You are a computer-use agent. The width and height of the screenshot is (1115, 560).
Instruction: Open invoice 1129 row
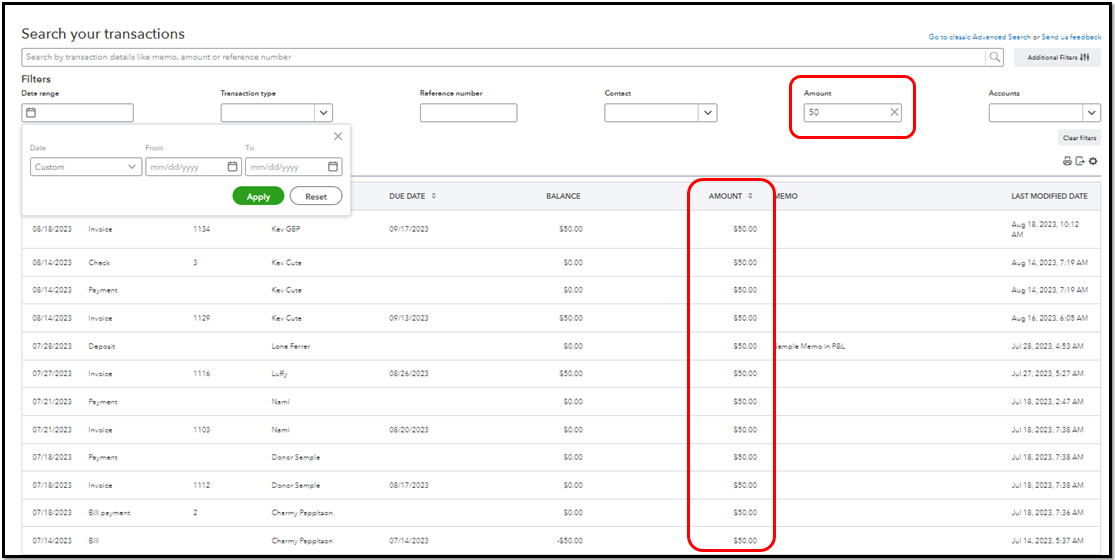(560, 318)
